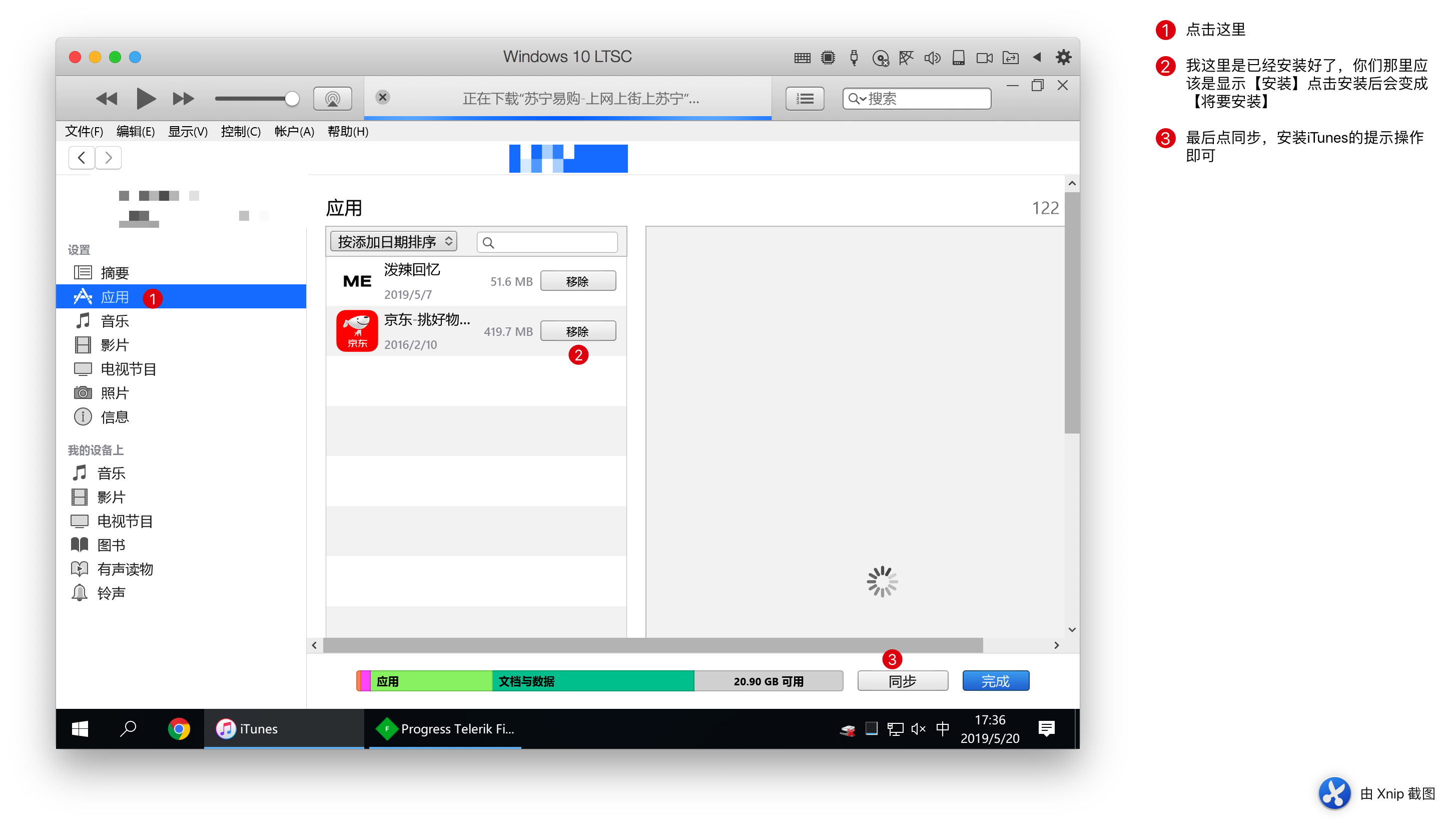Click 移除 for 泼辣回忆 app
The width and height of the screenshot is (1456, 823).
click(578, 281)
